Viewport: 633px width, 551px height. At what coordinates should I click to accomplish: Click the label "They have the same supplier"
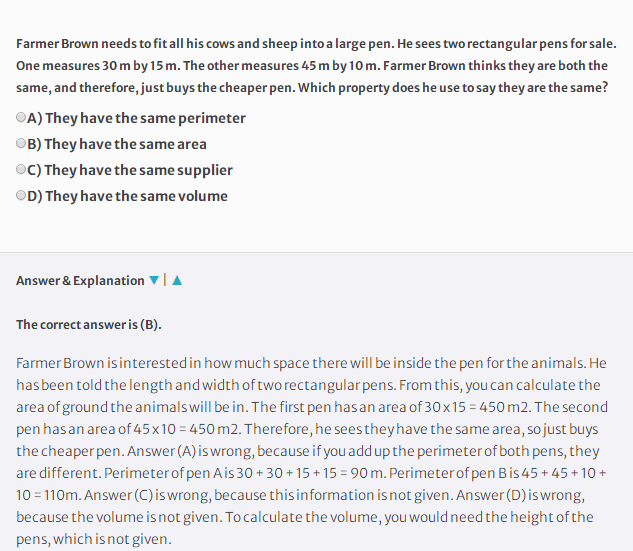138,170
